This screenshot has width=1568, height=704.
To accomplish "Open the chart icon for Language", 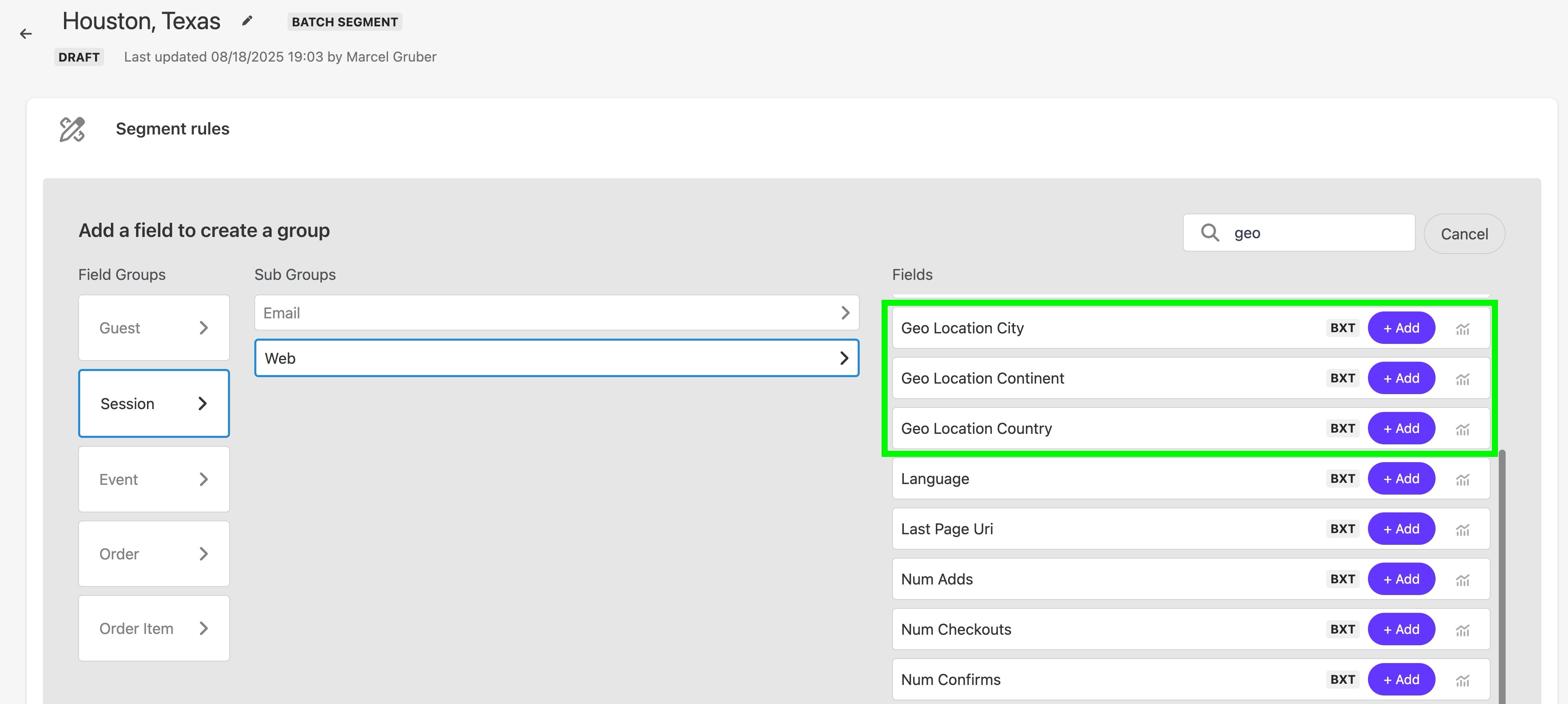I will coord(1462,479).
